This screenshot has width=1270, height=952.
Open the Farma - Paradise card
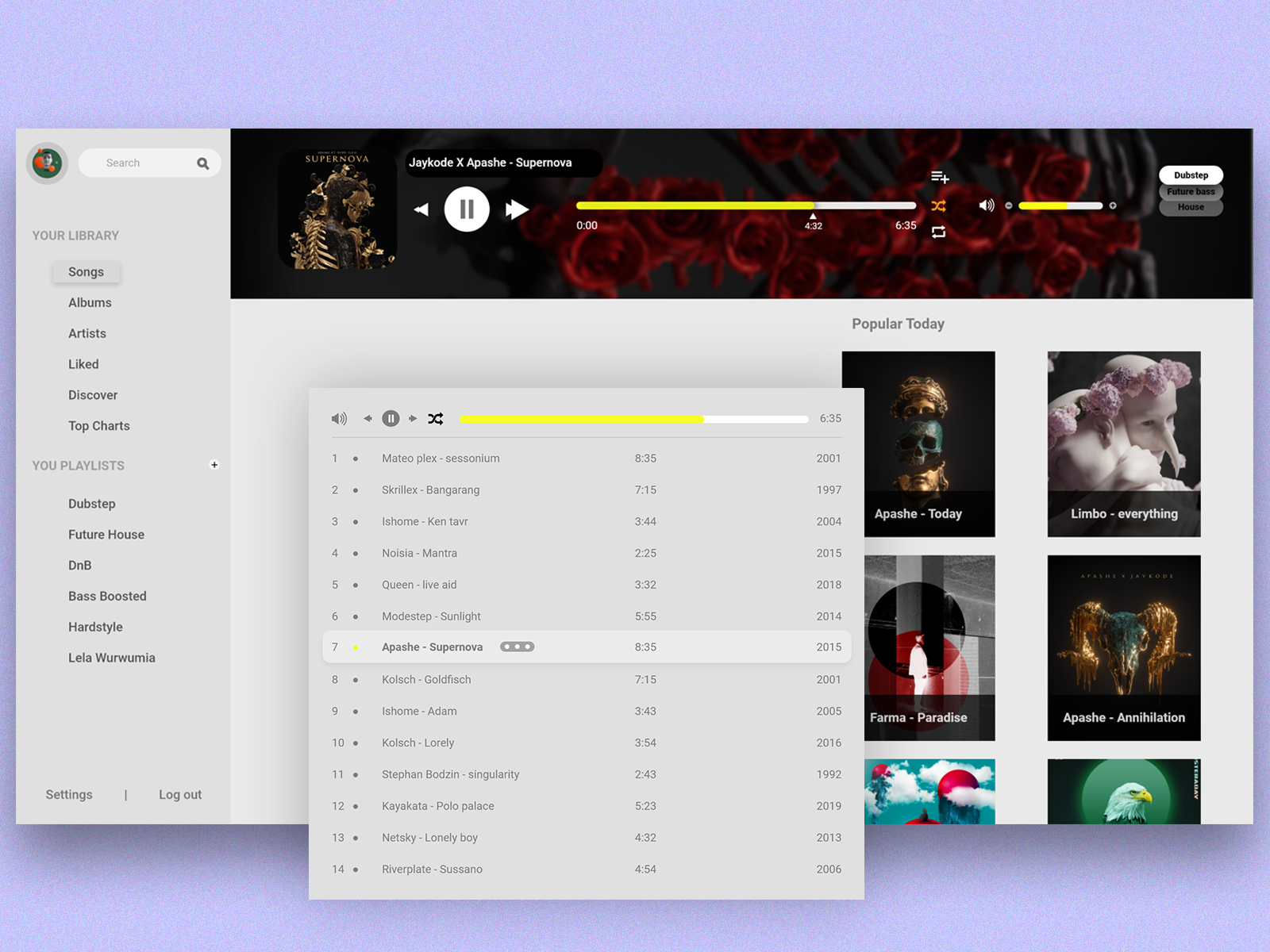coord(929,648)
